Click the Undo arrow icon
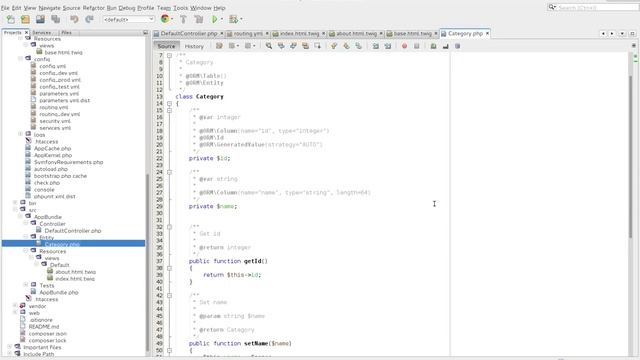Image resolution: width=640 pixels, height=360 pixels. coord(74,19)
